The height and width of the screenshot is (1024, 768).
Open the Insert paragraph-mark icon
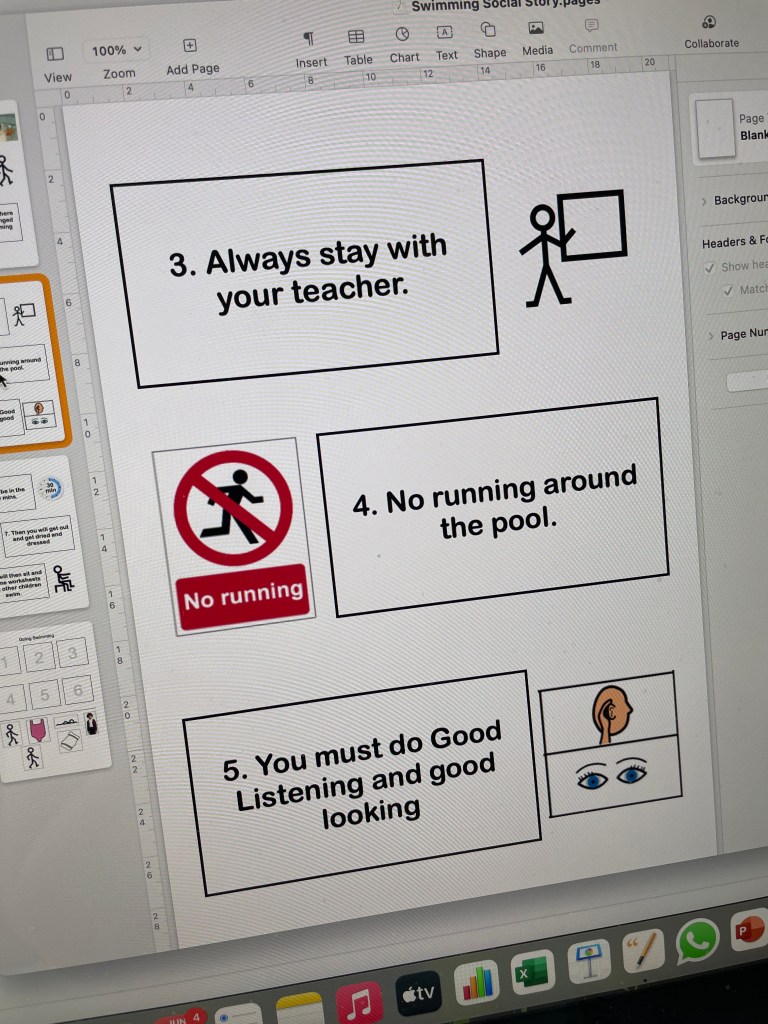point(309,38)
